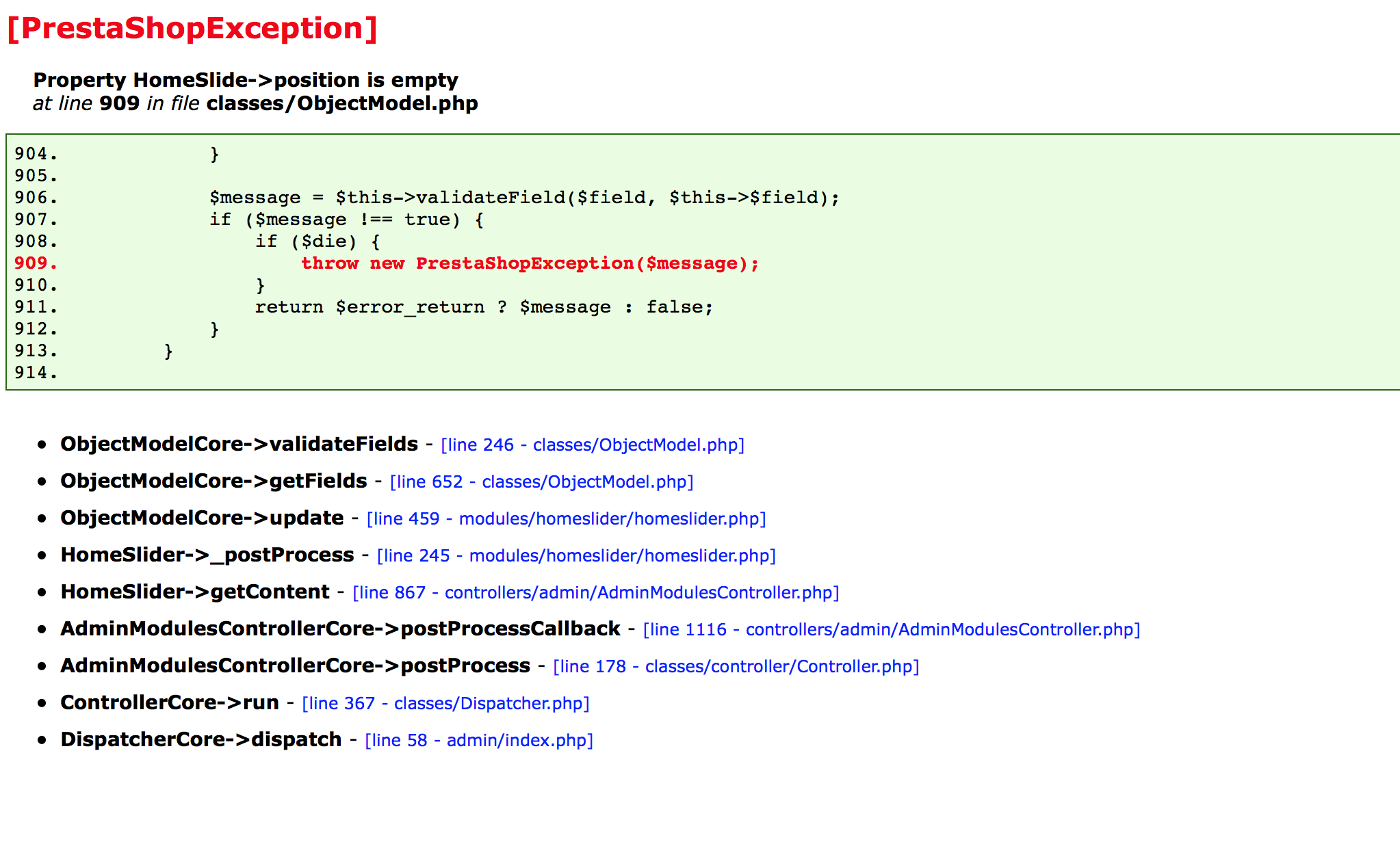Click 'HomeSlider->getContent' stack entry
Viewport: 1400px width, 844px height.
195,592
